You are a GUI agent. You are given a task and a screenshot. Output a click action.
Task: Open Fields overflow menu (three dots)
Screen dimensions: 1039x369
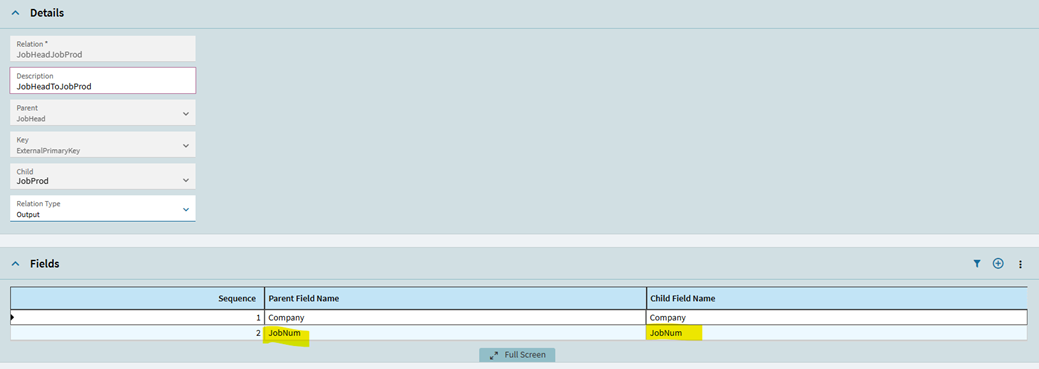pos(1020,264)
